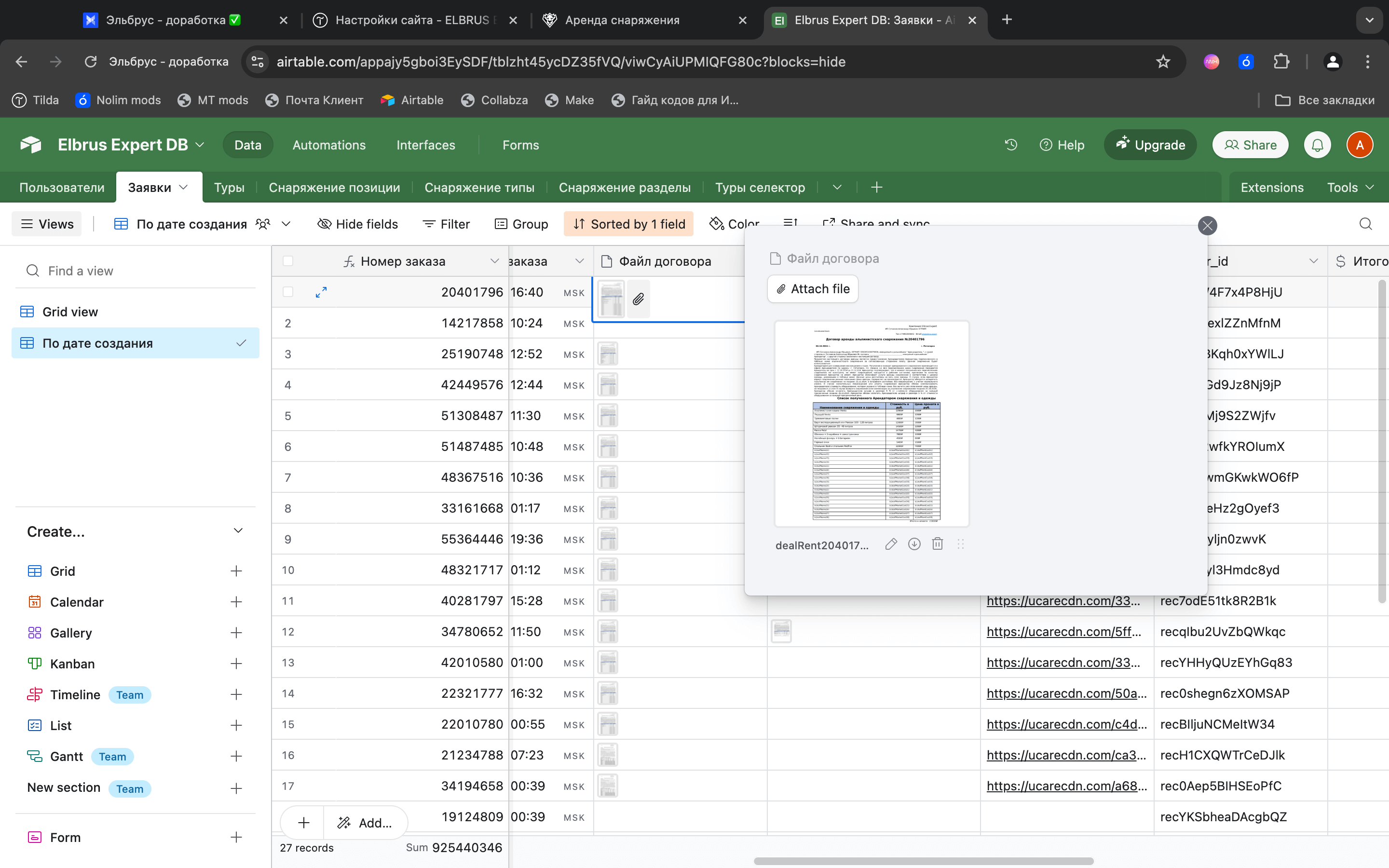Open the По дате создания view options chevron

point(286,224)
